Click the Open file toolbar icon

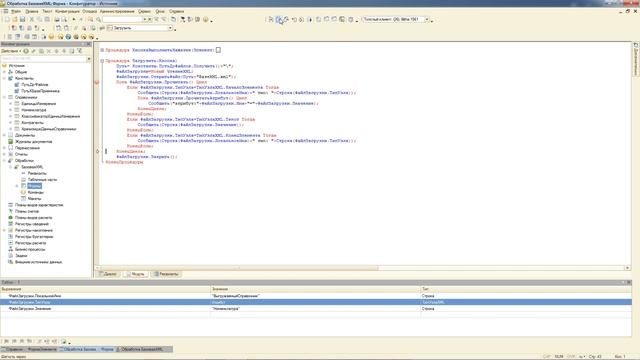15,19
